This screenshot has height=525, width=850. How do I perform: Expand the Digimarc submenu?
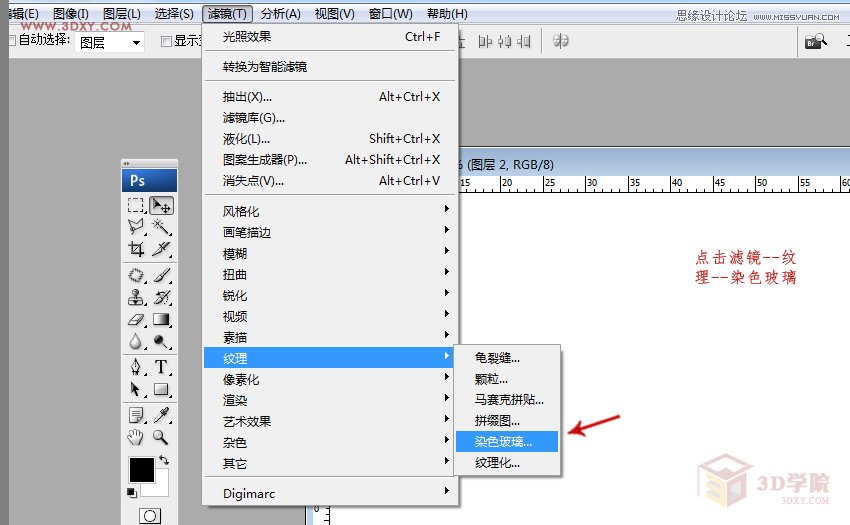[331, 494]
